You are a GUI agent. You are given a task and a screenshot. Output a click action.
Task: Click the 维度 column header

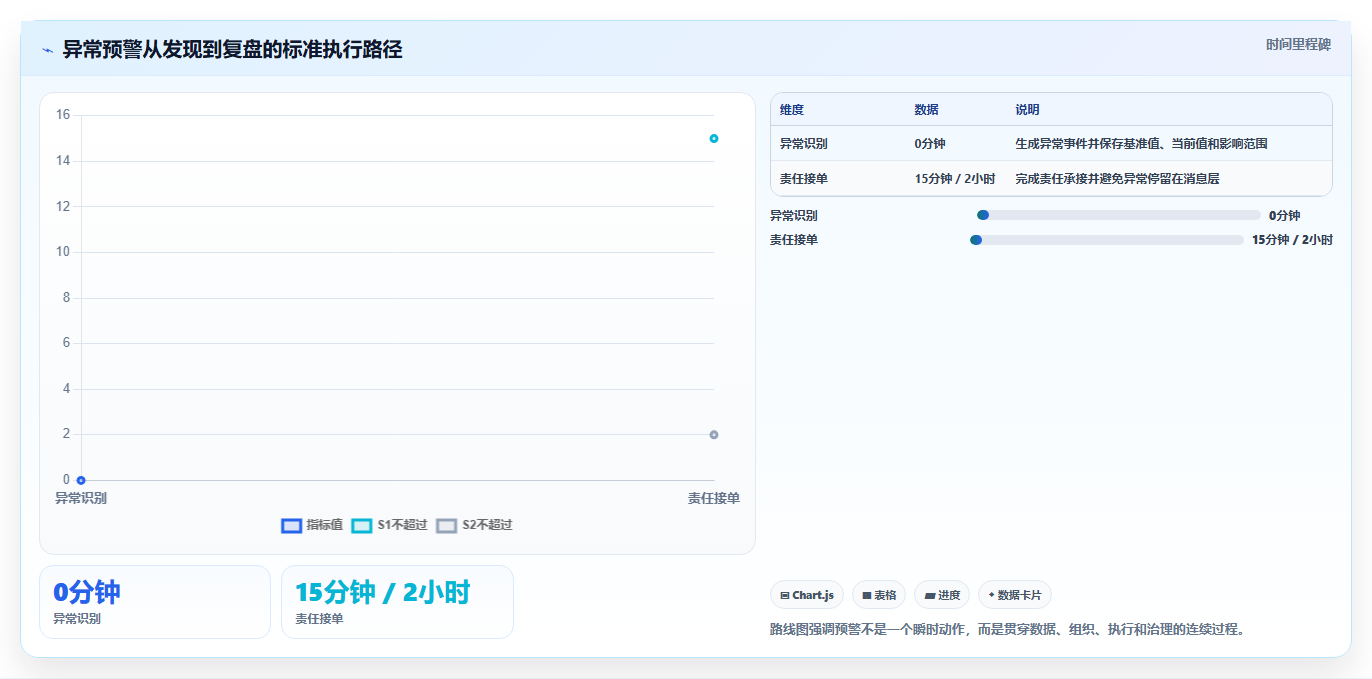[x=792, y=110]
